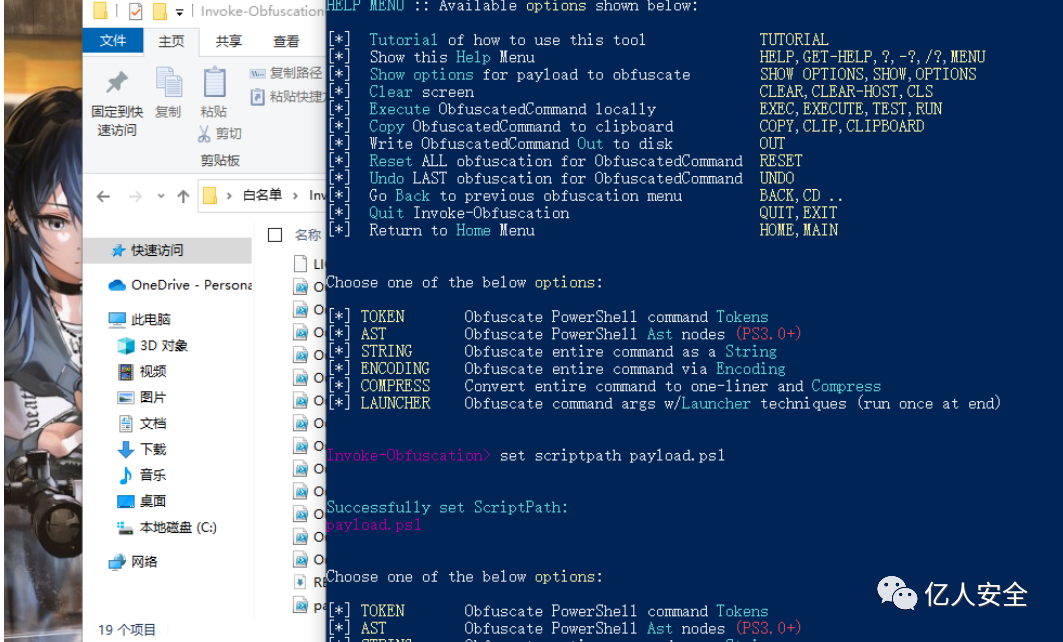Click 'RESET' in help command column
This screenshot has height=642, width=1063.
(x=781, y=161)
